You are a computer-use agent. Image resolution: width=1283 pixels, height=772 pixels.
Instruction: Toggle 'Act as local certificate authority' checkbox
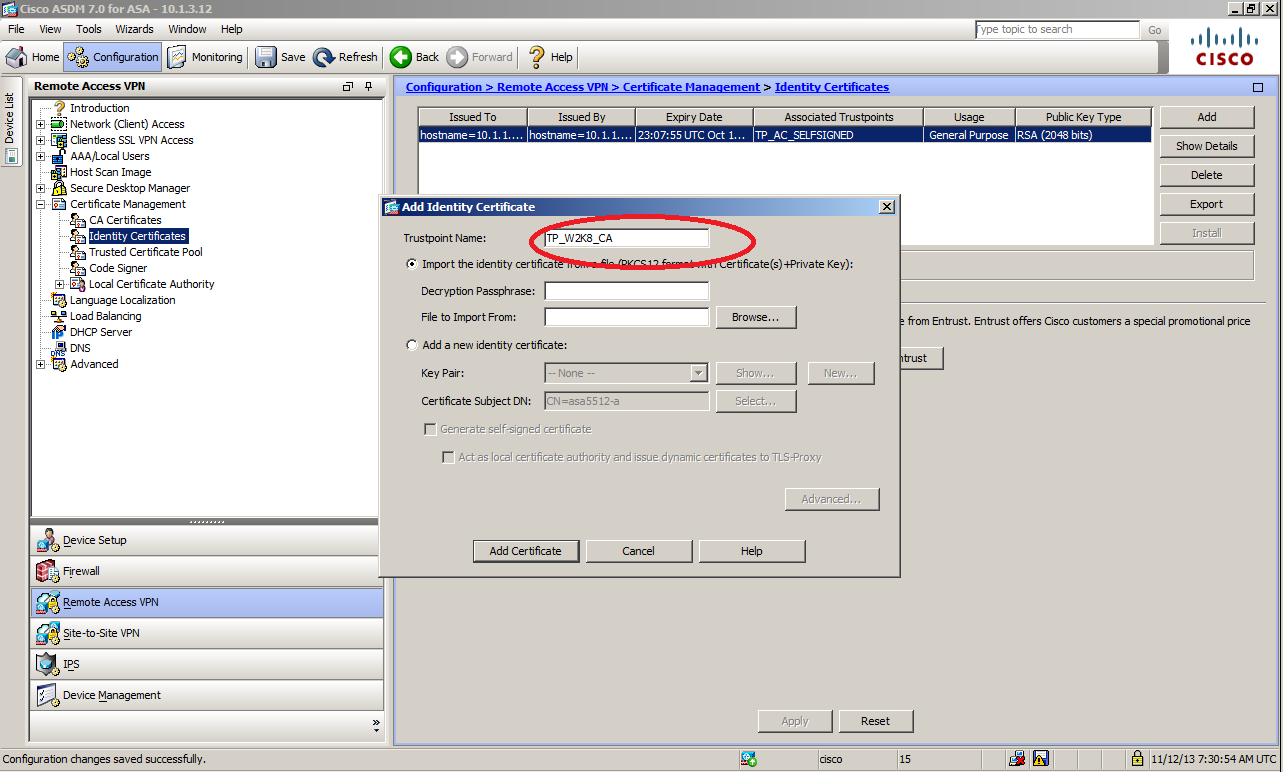[449, 457]
